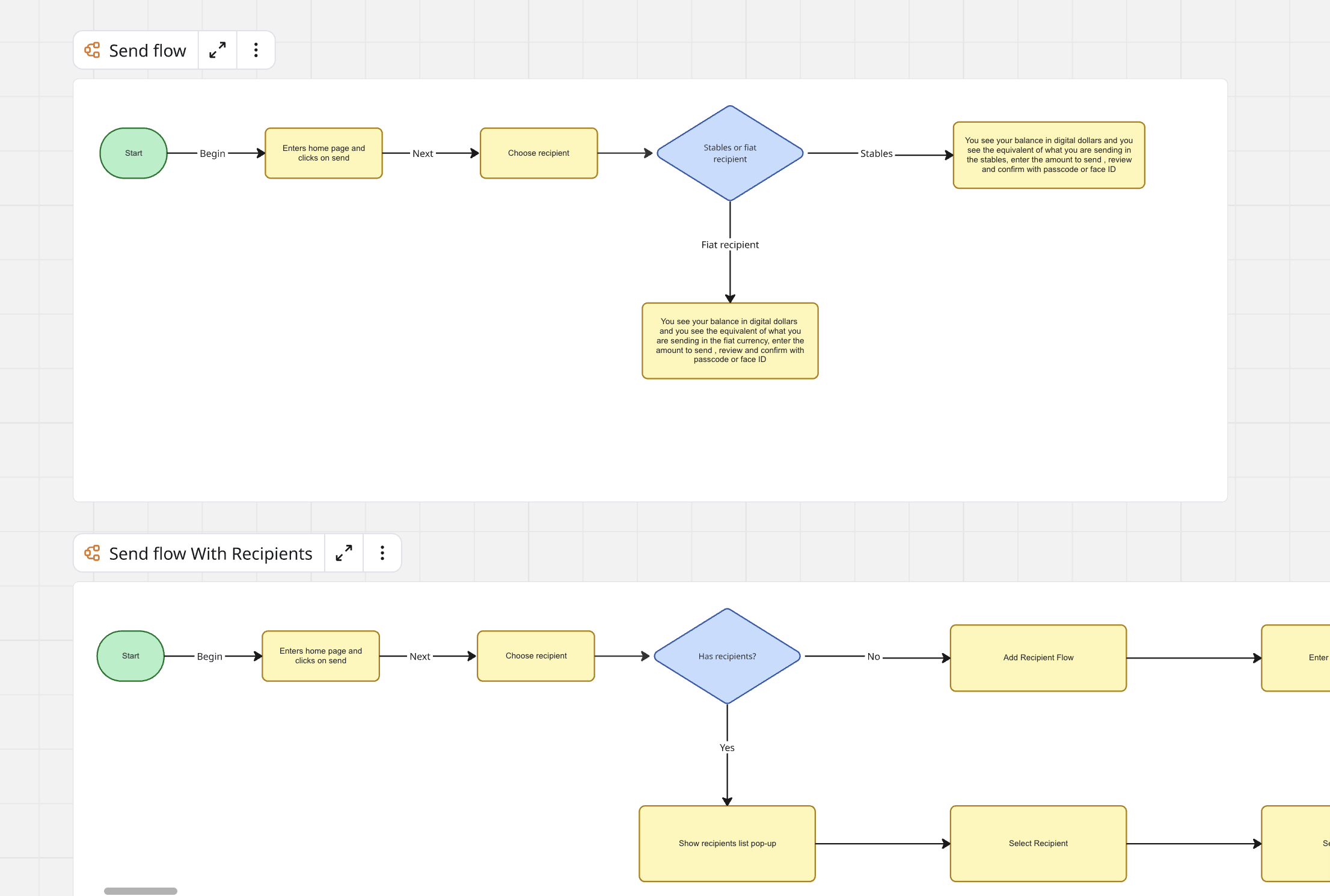Click Next label in Send flow With Recipients
The width and height of the screenshot is (1330, 896).
pyautogui.click(x=420, y=656)
